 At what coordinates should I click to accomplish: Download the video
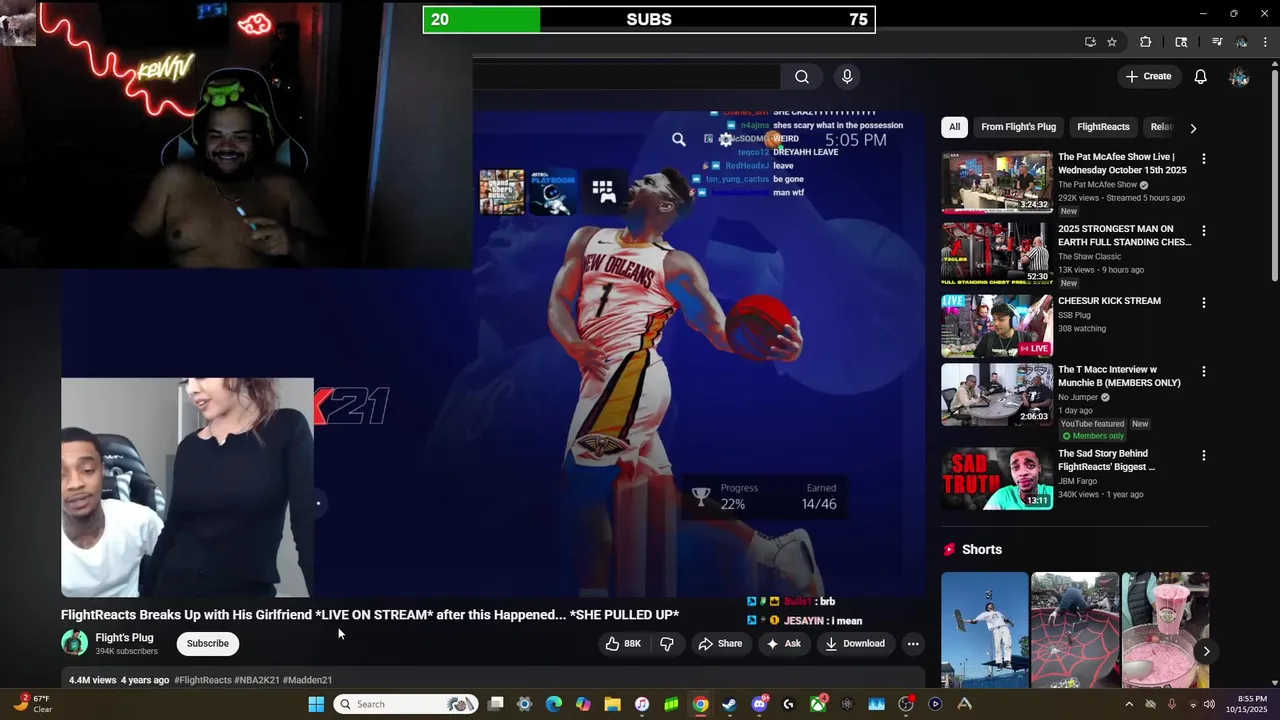pos(855,644)
